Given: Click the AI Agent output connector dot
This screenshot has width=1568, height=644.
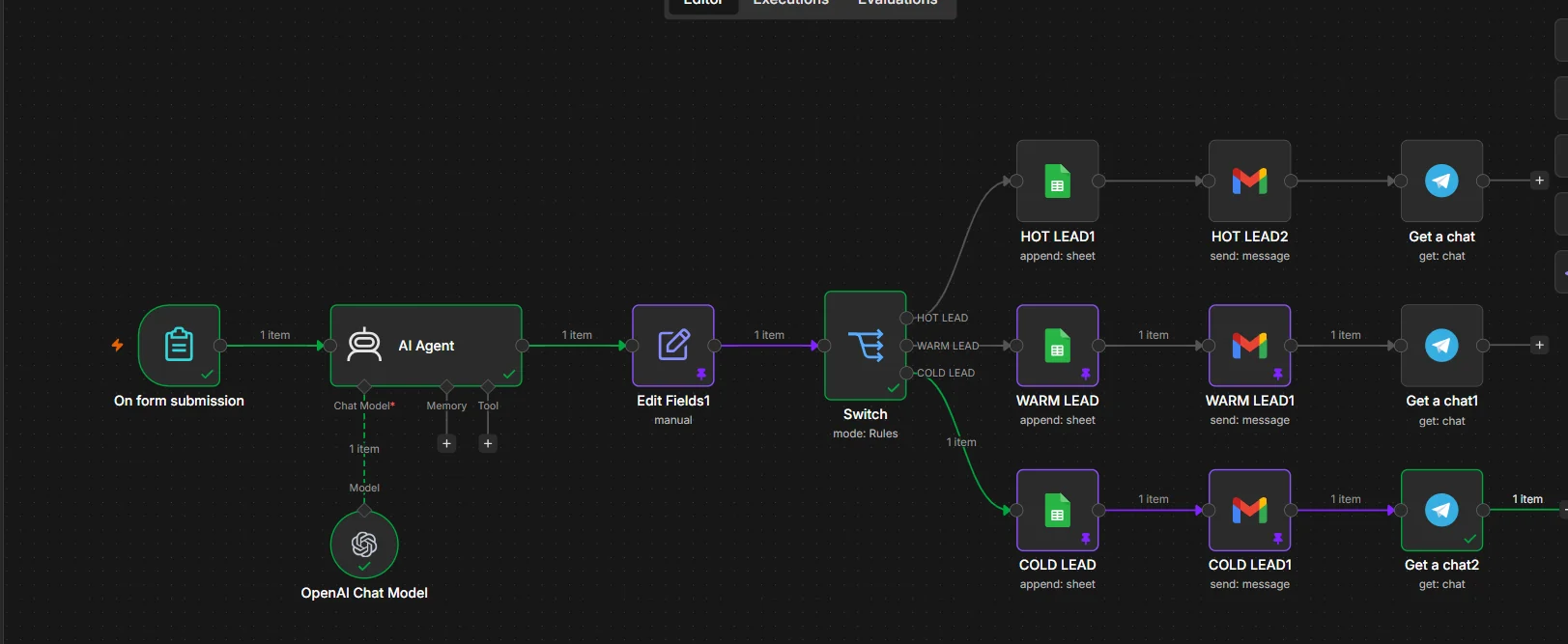Looking at the screenshot, I should pyautogui.click(x=522, y=346).
